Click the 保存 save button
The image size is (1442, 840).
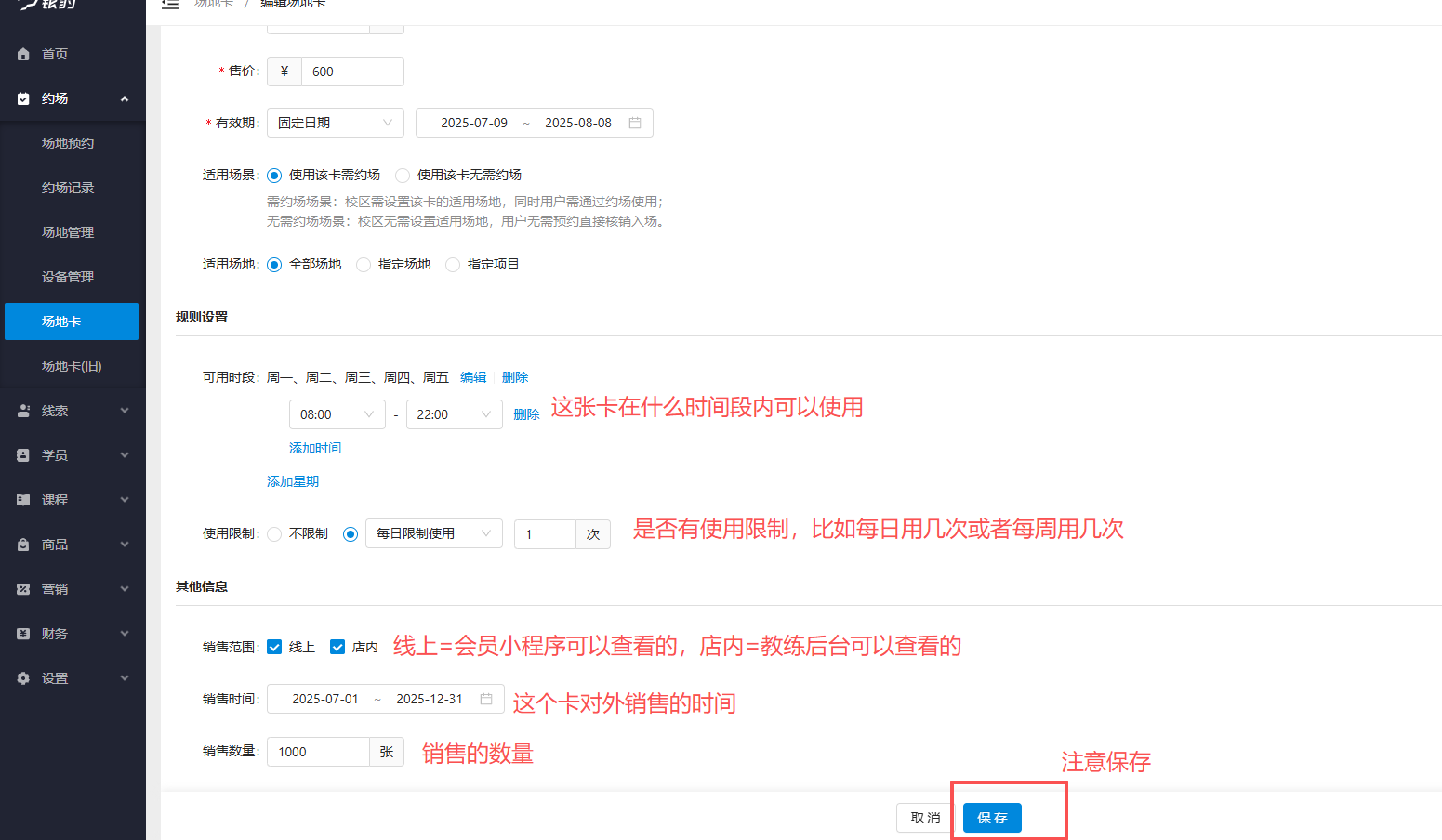click(991, 818)
